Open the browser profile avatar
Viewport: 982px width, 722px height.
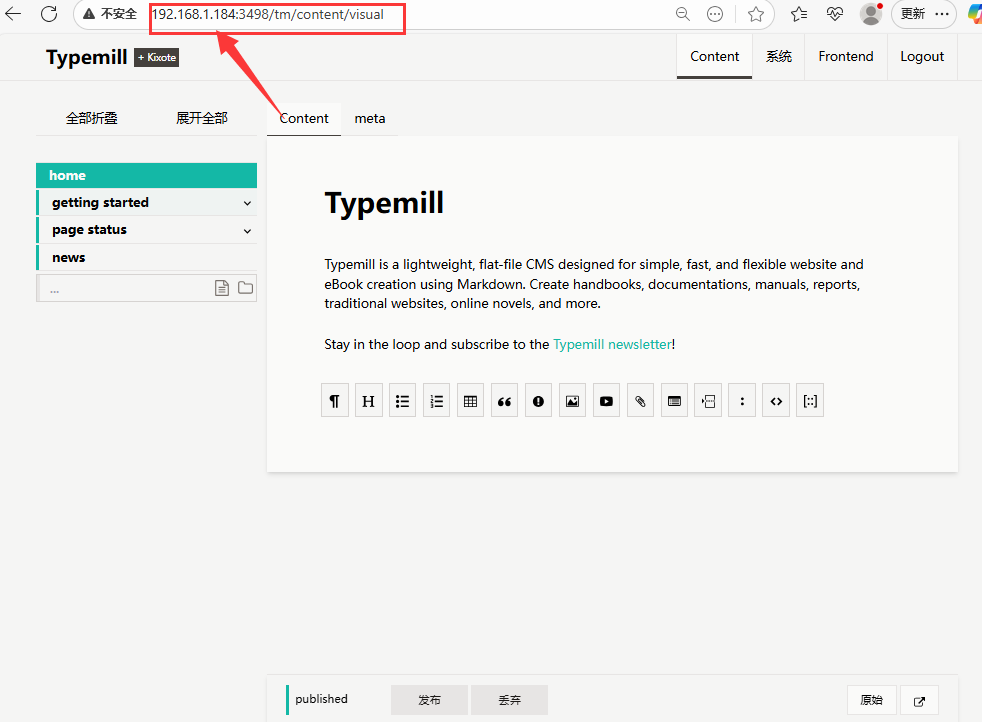pos(871,14)
